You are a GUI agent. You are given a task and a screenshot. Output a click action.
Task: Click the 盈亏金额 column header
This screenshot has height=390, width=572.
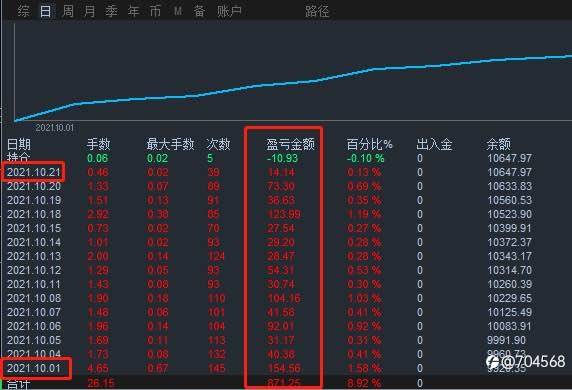[290, 144]
